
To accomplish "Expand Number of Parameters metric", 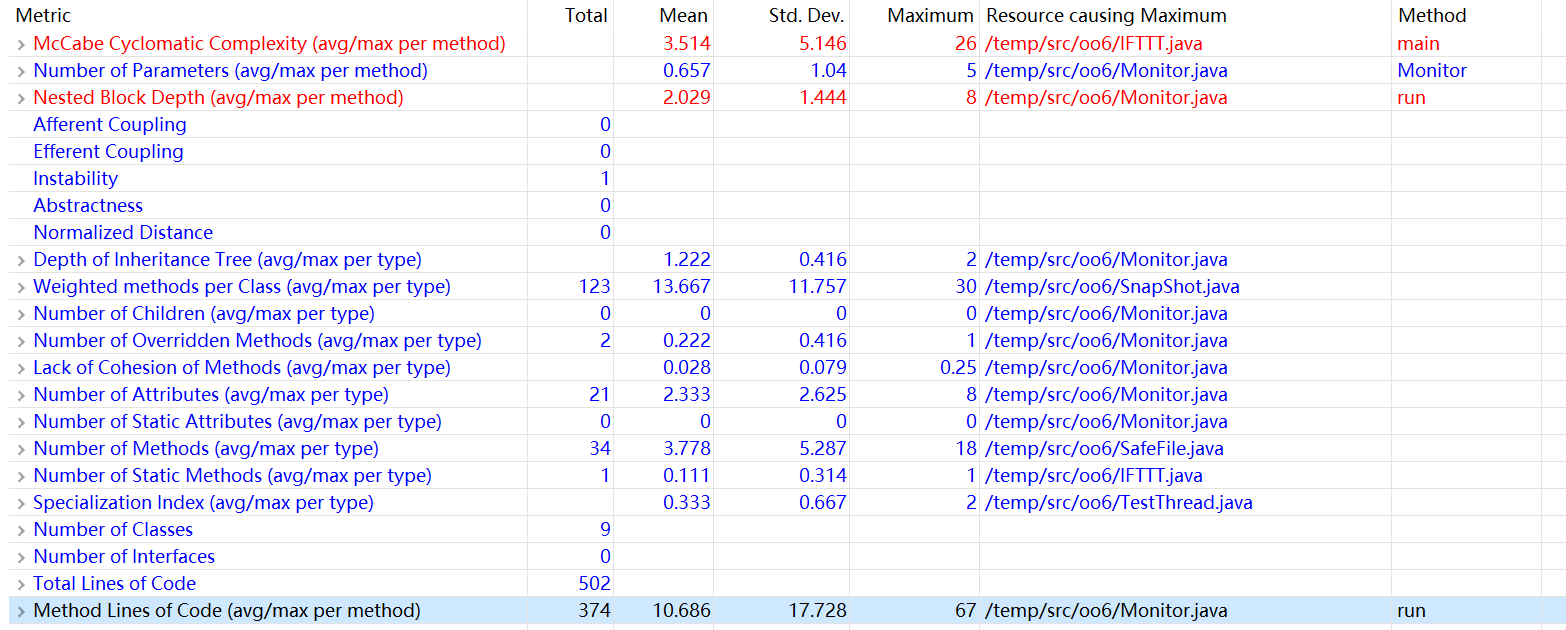I will (x=20, y=71).
